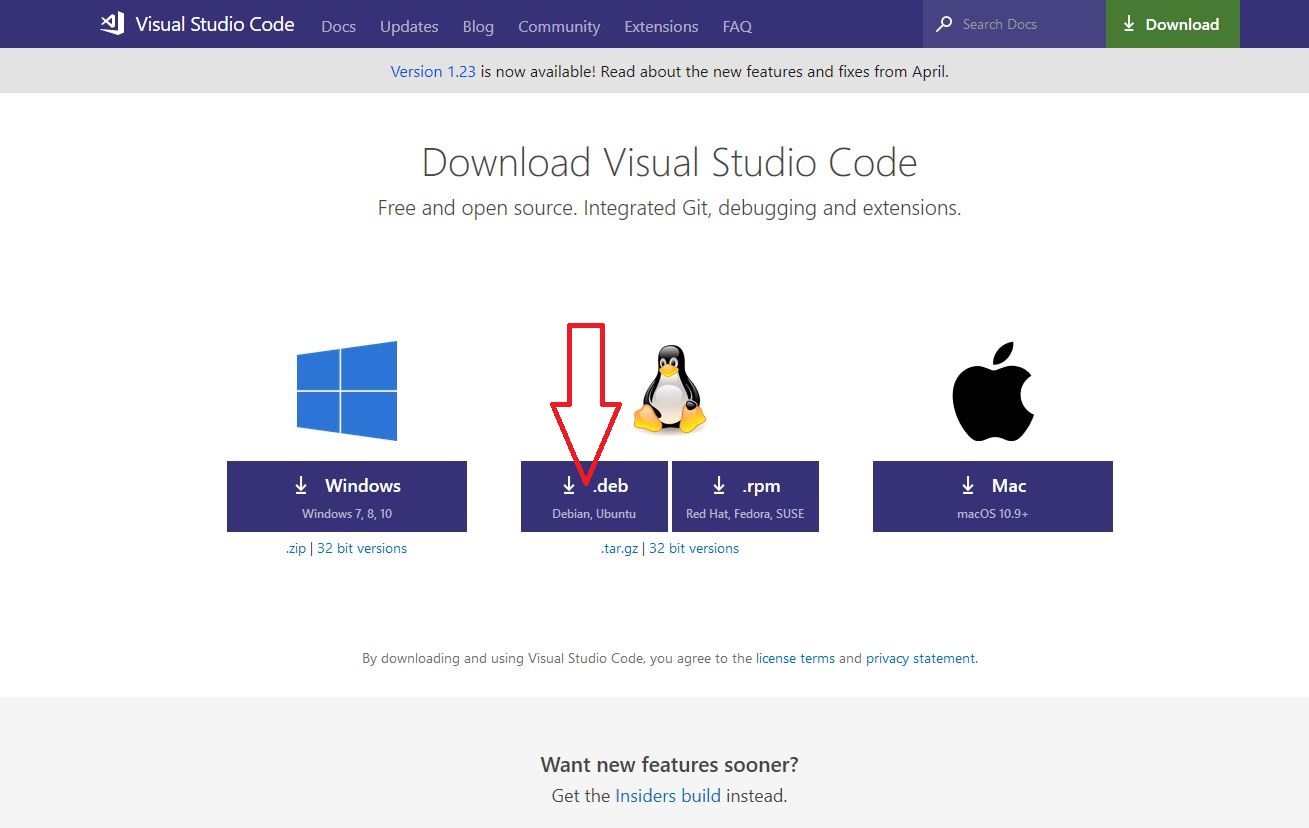The width and height of the screenshot is (1309, 828).
Task: Click the download arrow icon in header Download button
Action: (1129, 24)
